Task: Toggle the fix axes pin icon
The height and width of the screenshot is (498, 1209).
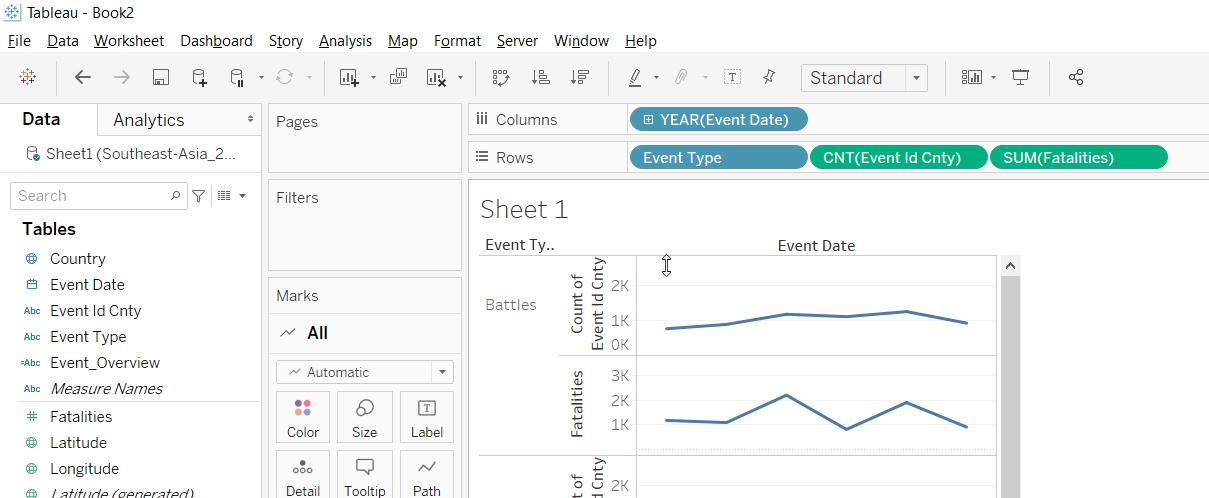Action: tap(768, 78)
